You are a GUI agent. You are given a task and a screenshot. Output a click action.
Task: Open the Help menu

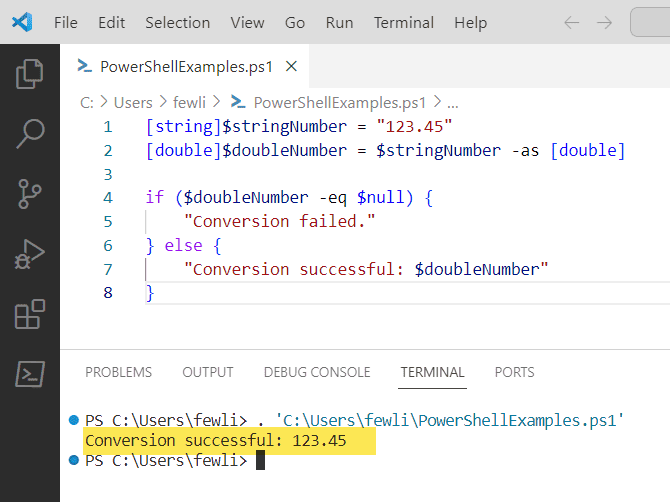coord(470,22)
